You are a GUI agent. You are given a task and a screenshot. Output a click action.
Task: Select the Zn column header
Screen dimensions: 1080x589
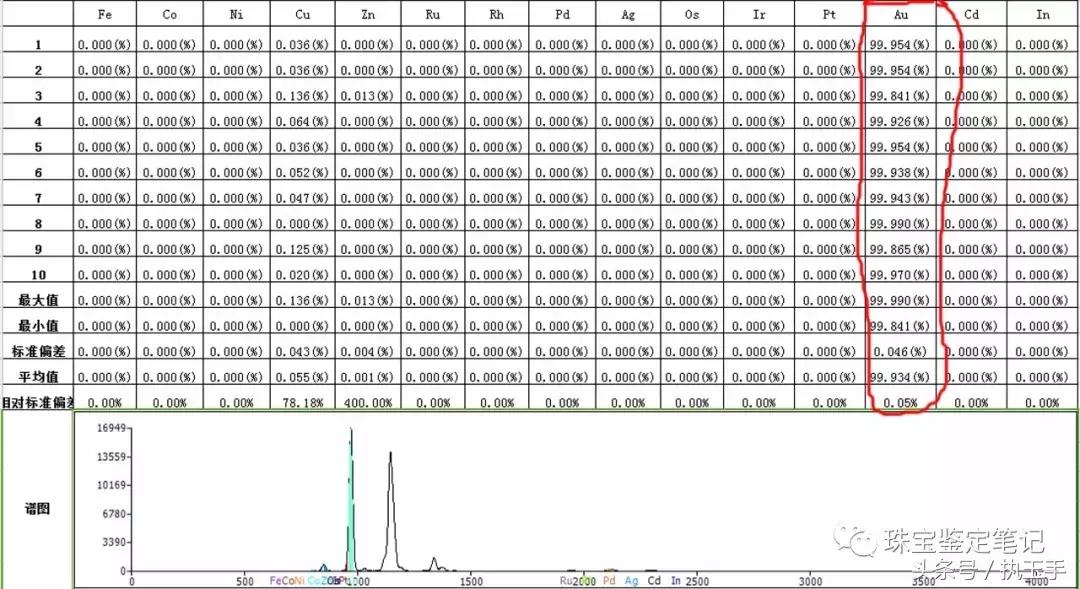coord(368,14)
